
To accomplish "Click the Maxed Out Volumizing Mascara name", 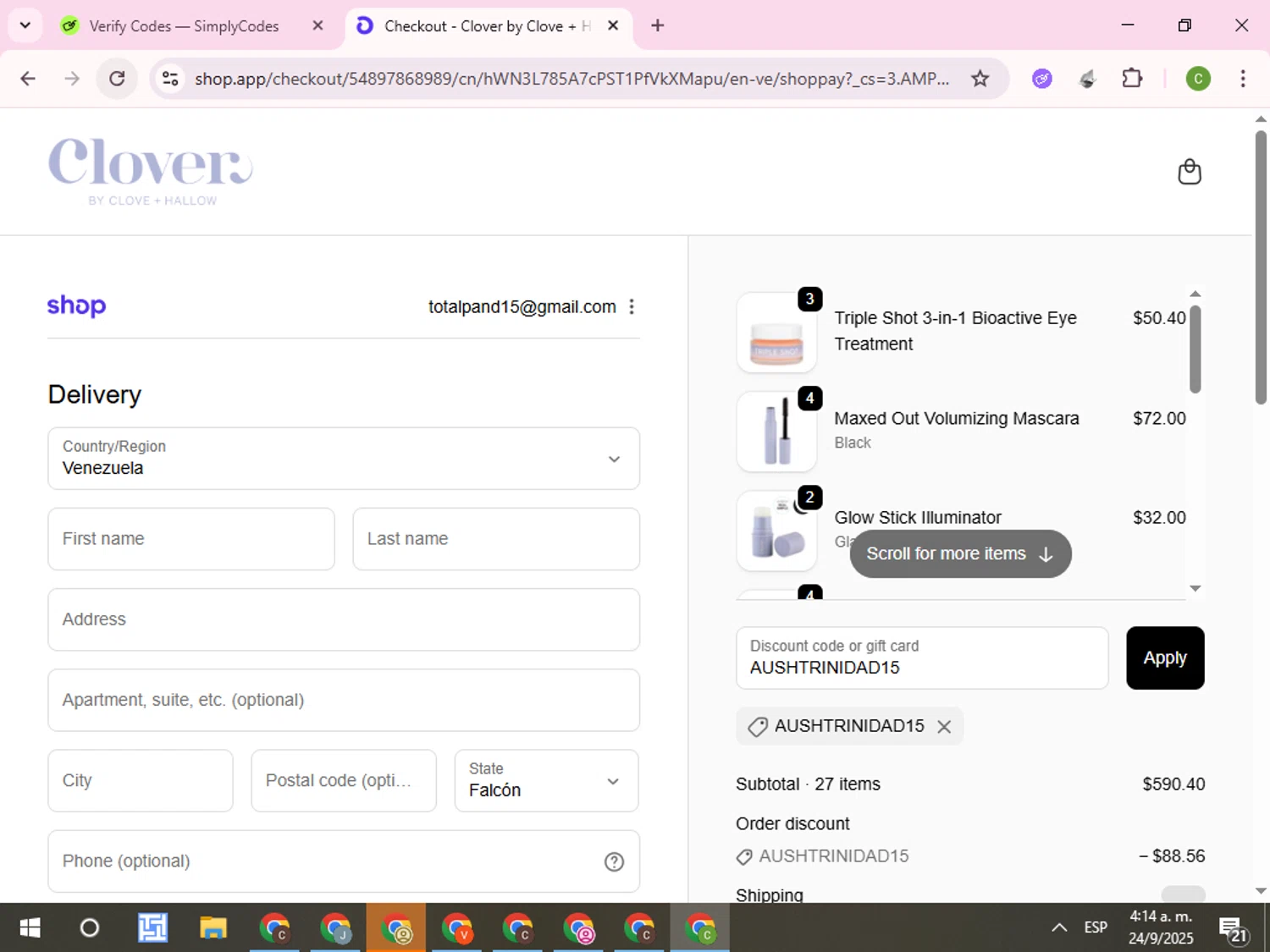I will tap(957, 418).
